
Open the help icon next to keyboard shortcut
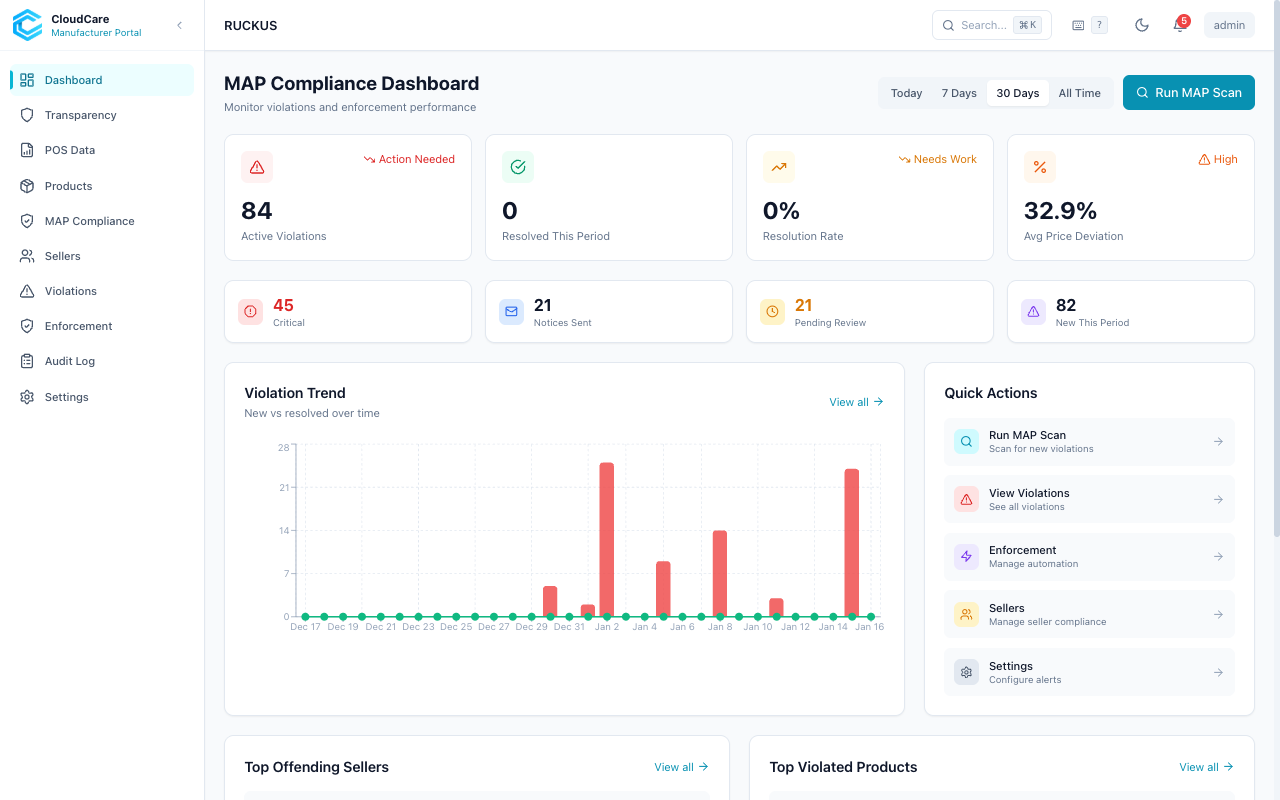pos(1099,24)
